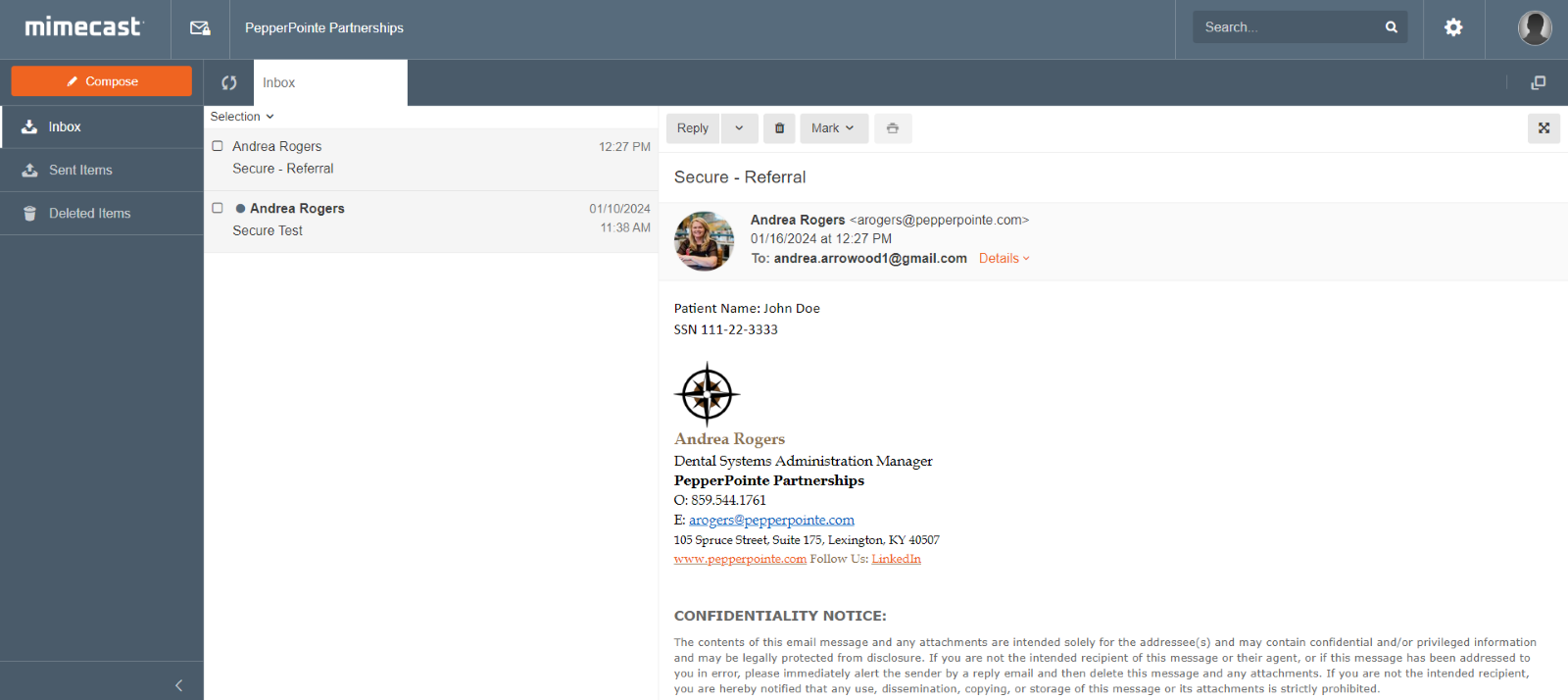The image size is (1568, 700).
Task: Open Deleted Items folder
Action: (x=102, y=213)
